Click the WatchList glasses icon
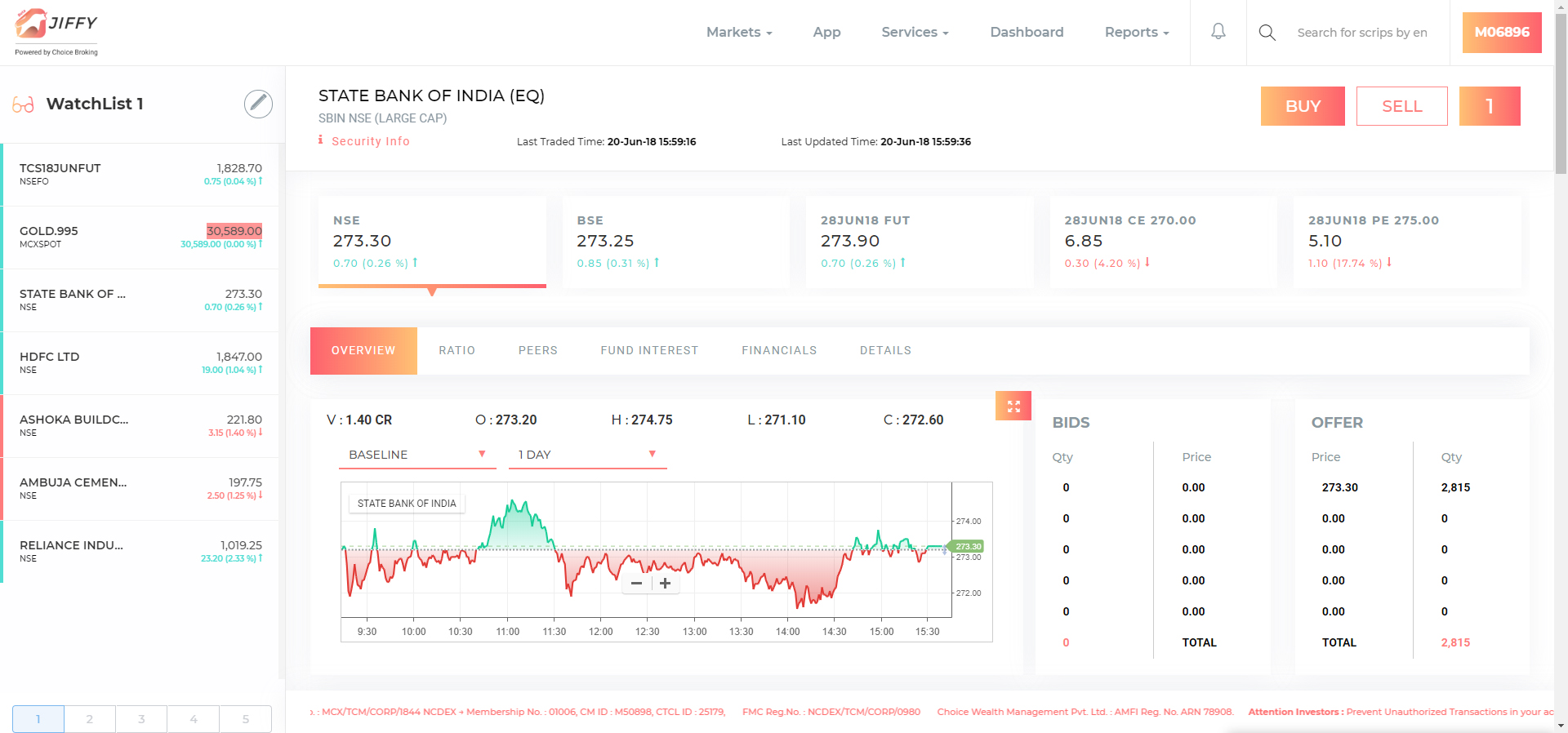1568x733 pixels. tap(23, 104)
